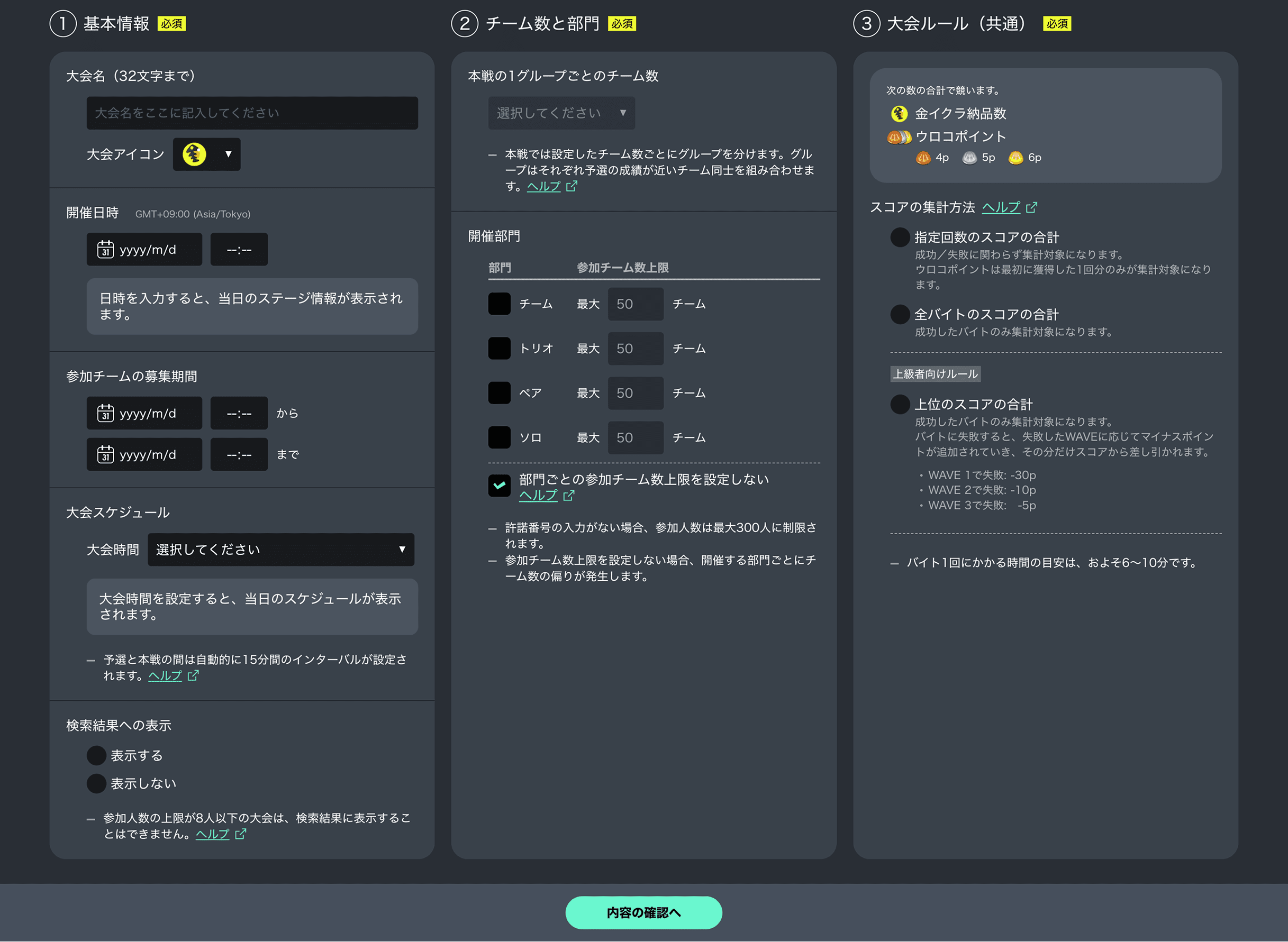
Task: Click the WAVE 1で失敗: -30p text
Action: tap(982, 475)
